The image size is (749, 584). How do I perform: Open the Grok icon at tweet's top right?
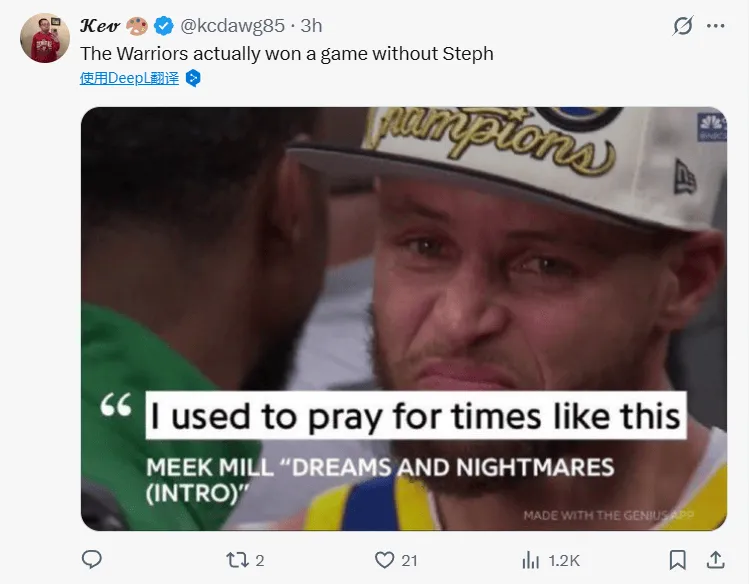click(683, 26)
